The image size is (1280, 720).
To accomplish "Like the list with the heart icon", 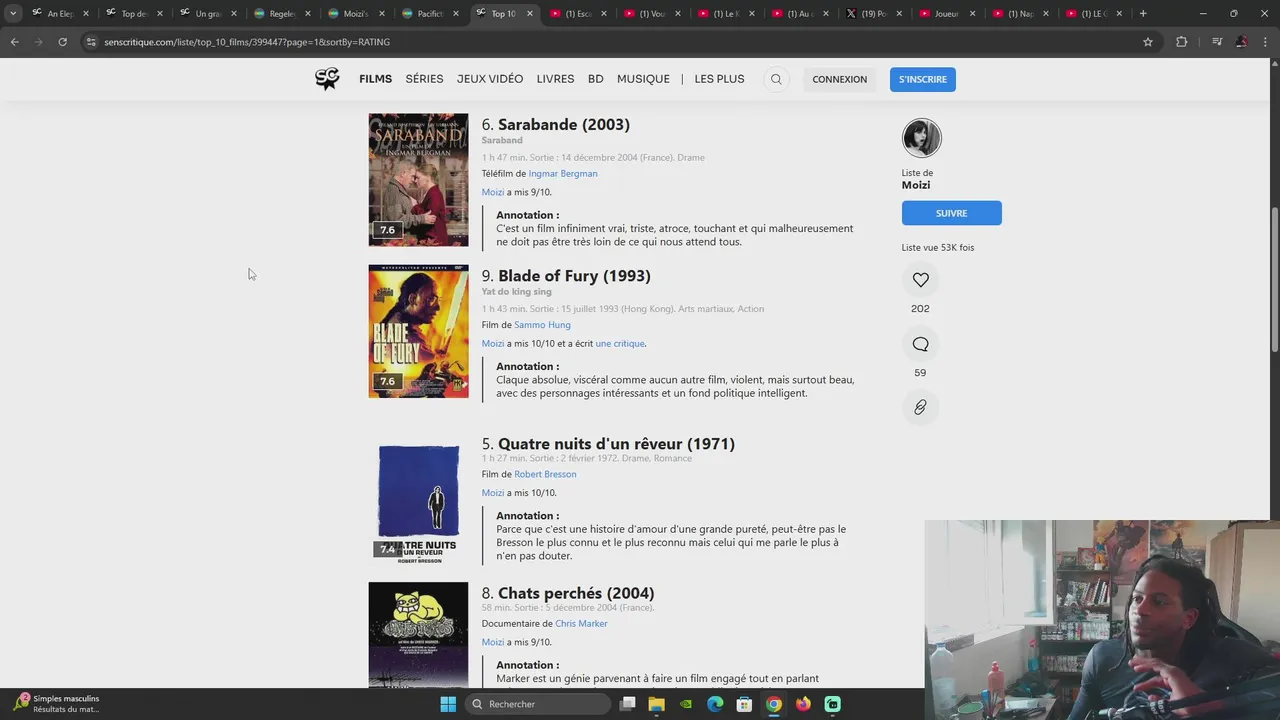I will [920, 280].
